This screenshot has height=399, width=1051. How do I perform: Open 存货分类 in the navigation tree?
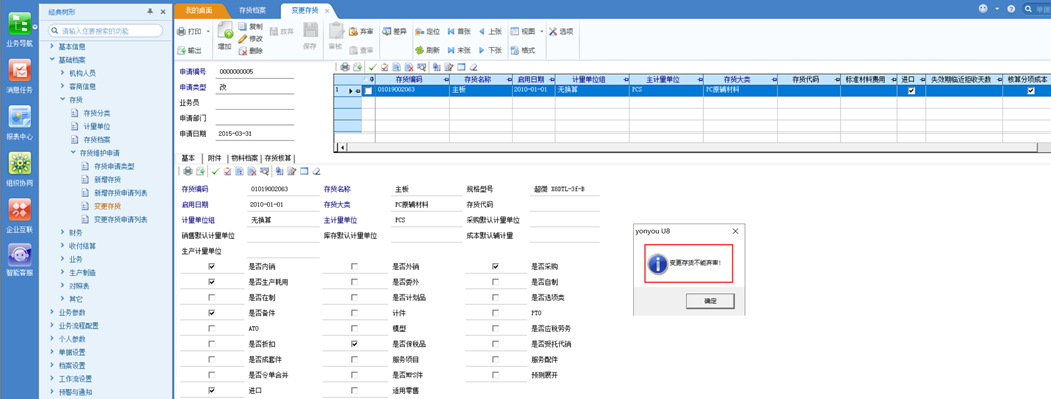pos(97,113)
